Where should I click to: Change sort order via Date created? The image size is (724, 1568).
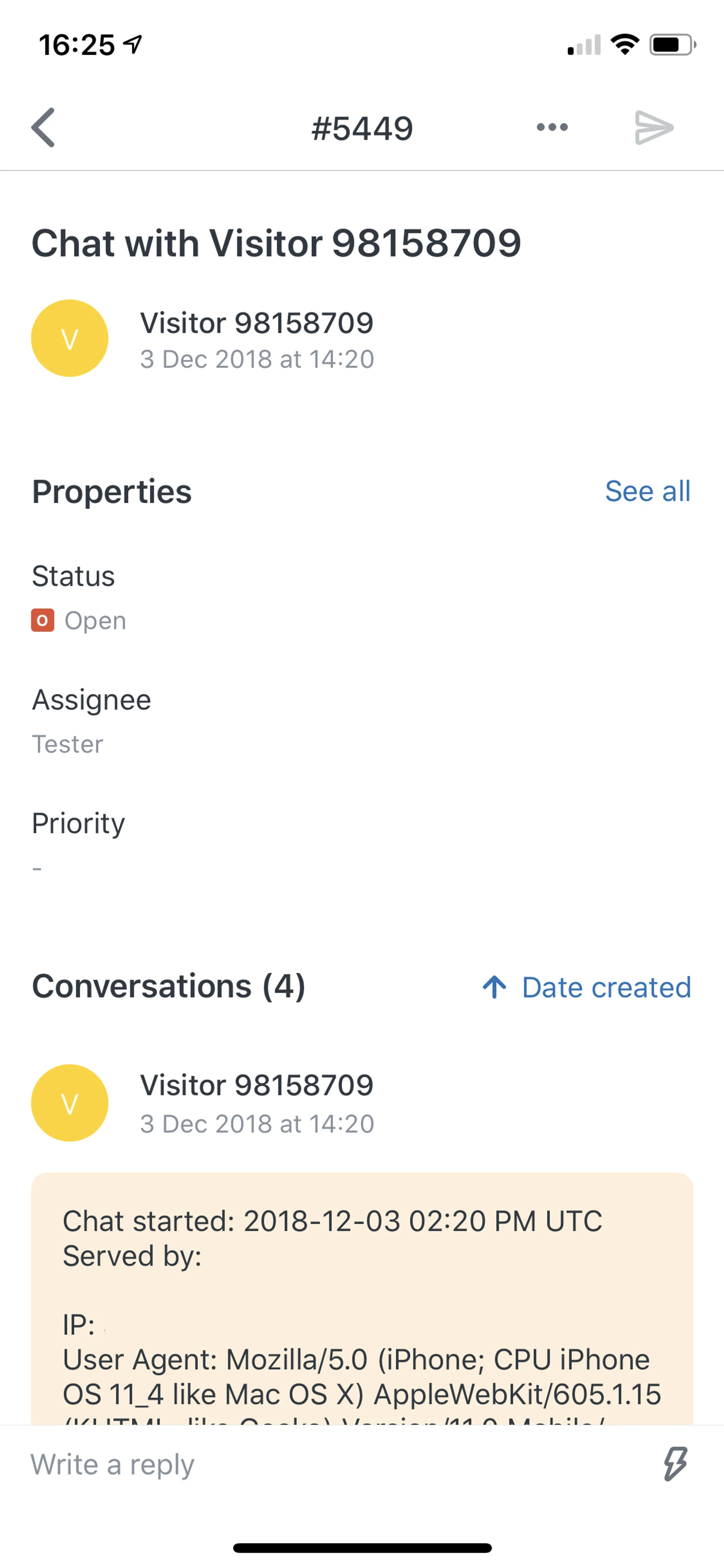coord(606,987)
